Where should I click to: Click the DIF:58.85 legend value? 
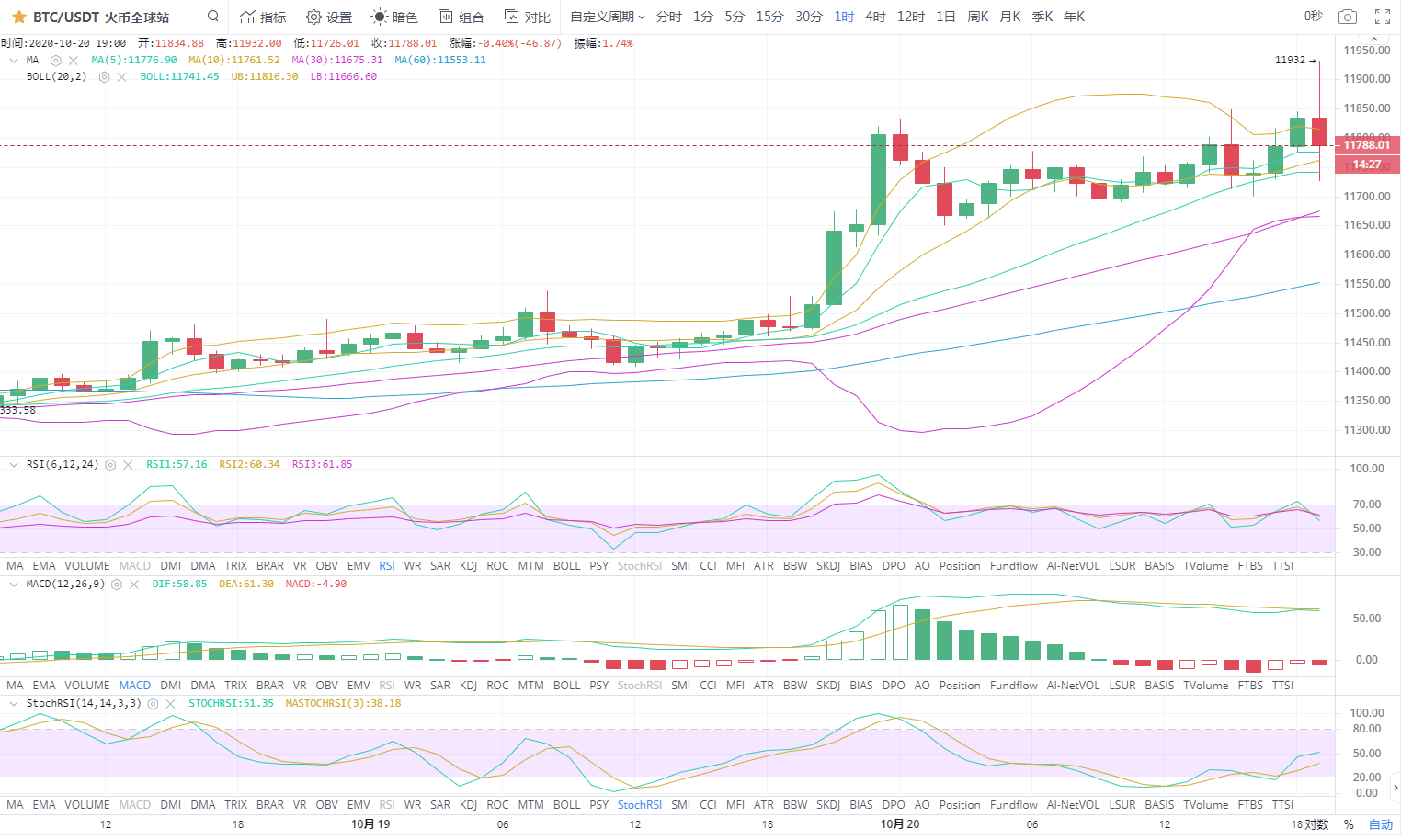click(179, 585)
